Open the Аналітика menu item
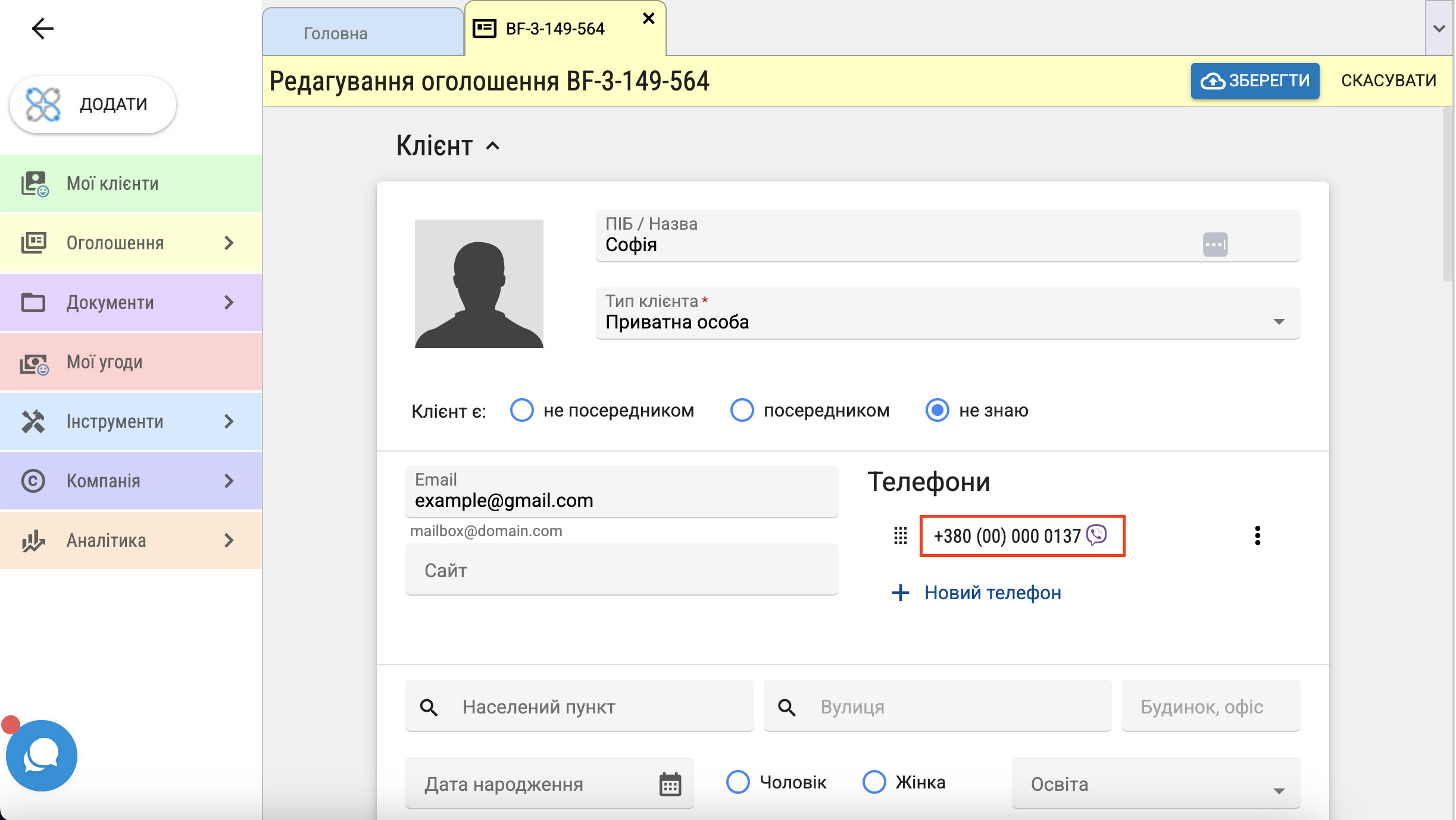 point(131,540)
